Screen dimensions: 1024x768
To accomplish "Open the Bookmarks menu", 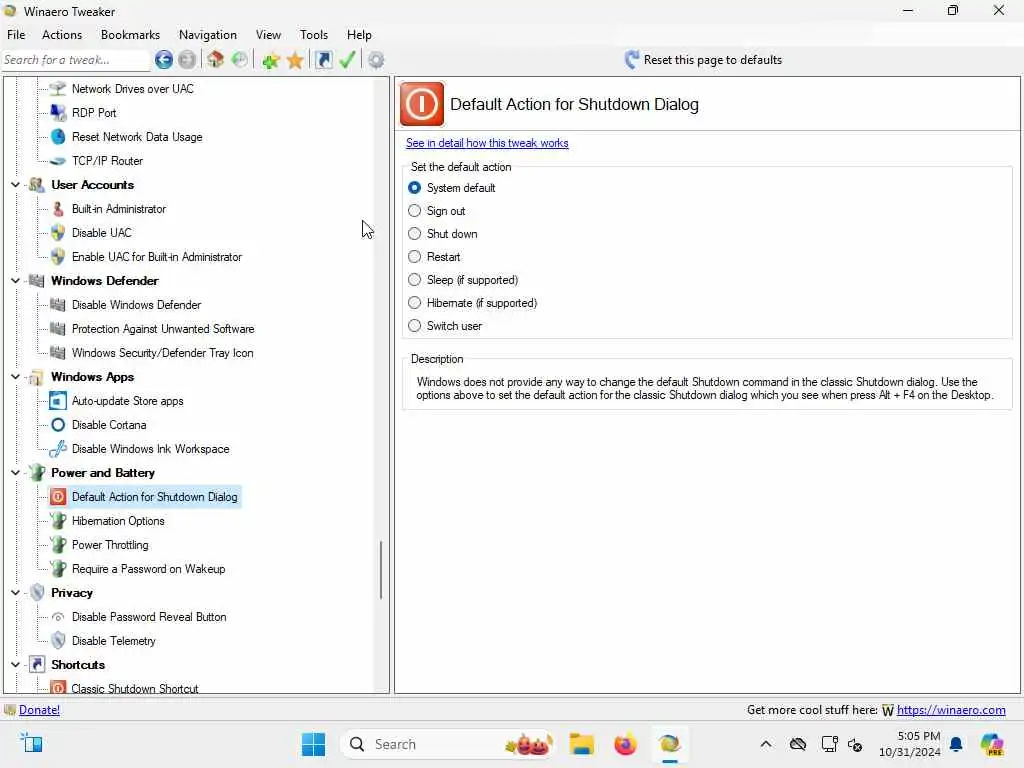I will (x=130, y=35).
